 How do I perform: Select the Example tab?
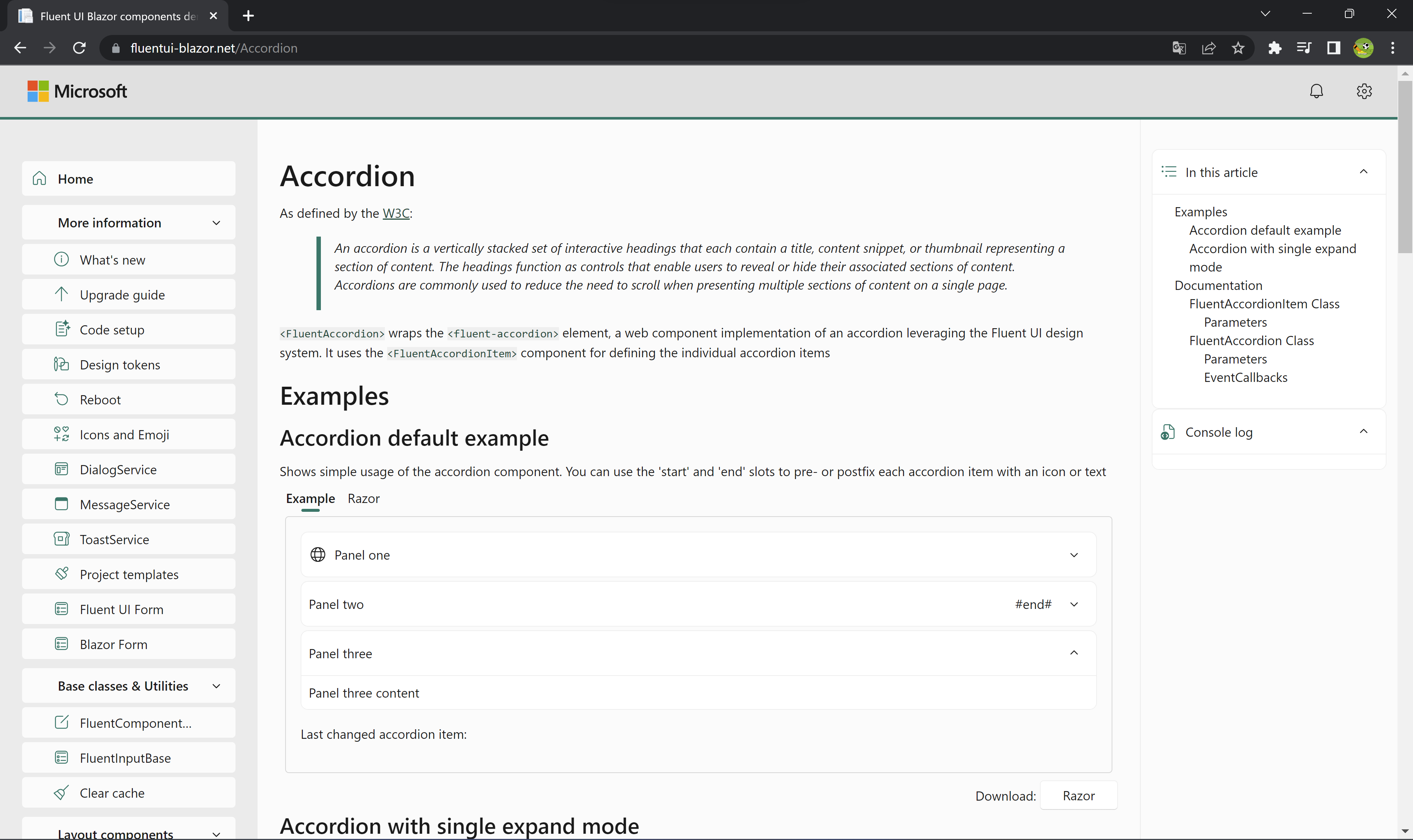pyautogui.click(x=310, y=499)
